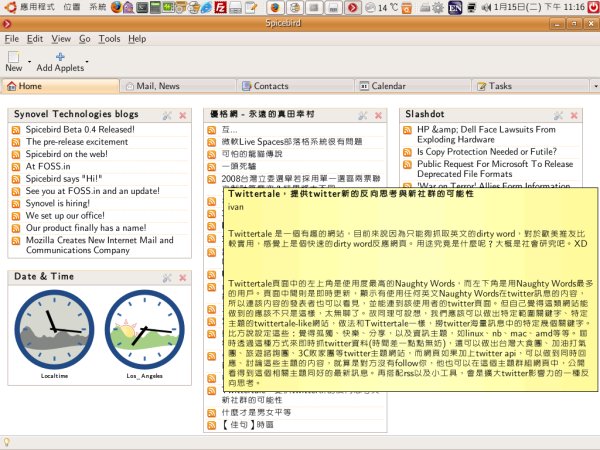This screenshot has width=600, height=450.
Task: Click RSS icon beside '微軟Live Spaces' entry
Action: (x=212, y=143)
